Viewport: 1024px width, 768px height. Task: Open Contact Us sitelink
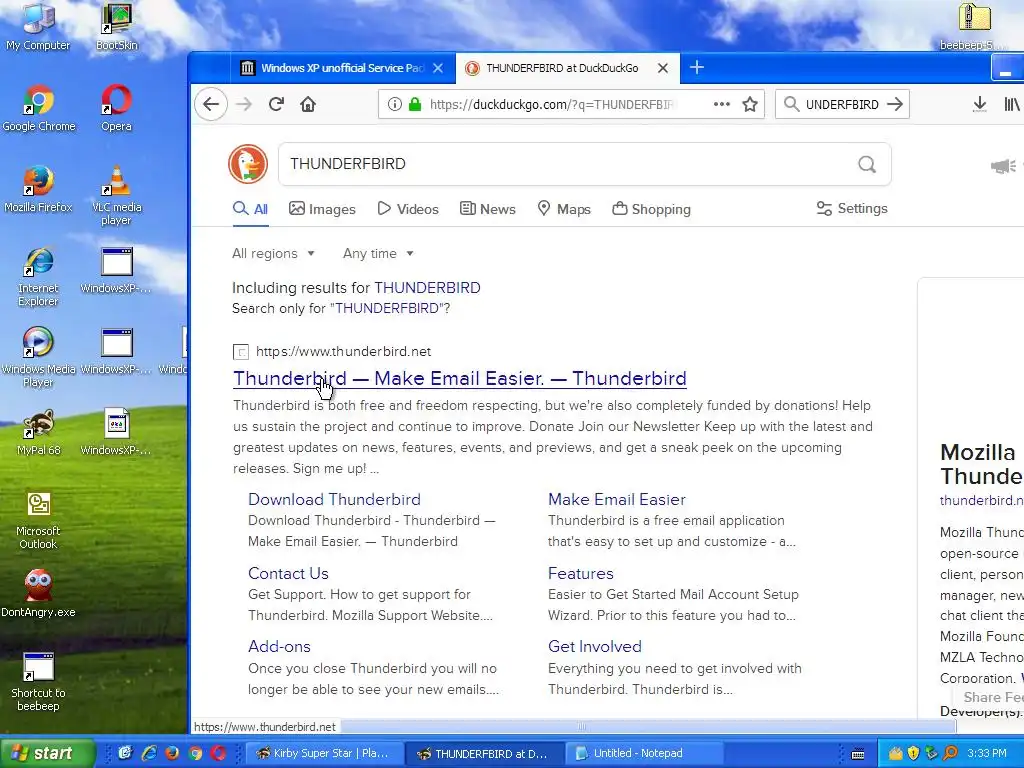[x=288, y=573]
